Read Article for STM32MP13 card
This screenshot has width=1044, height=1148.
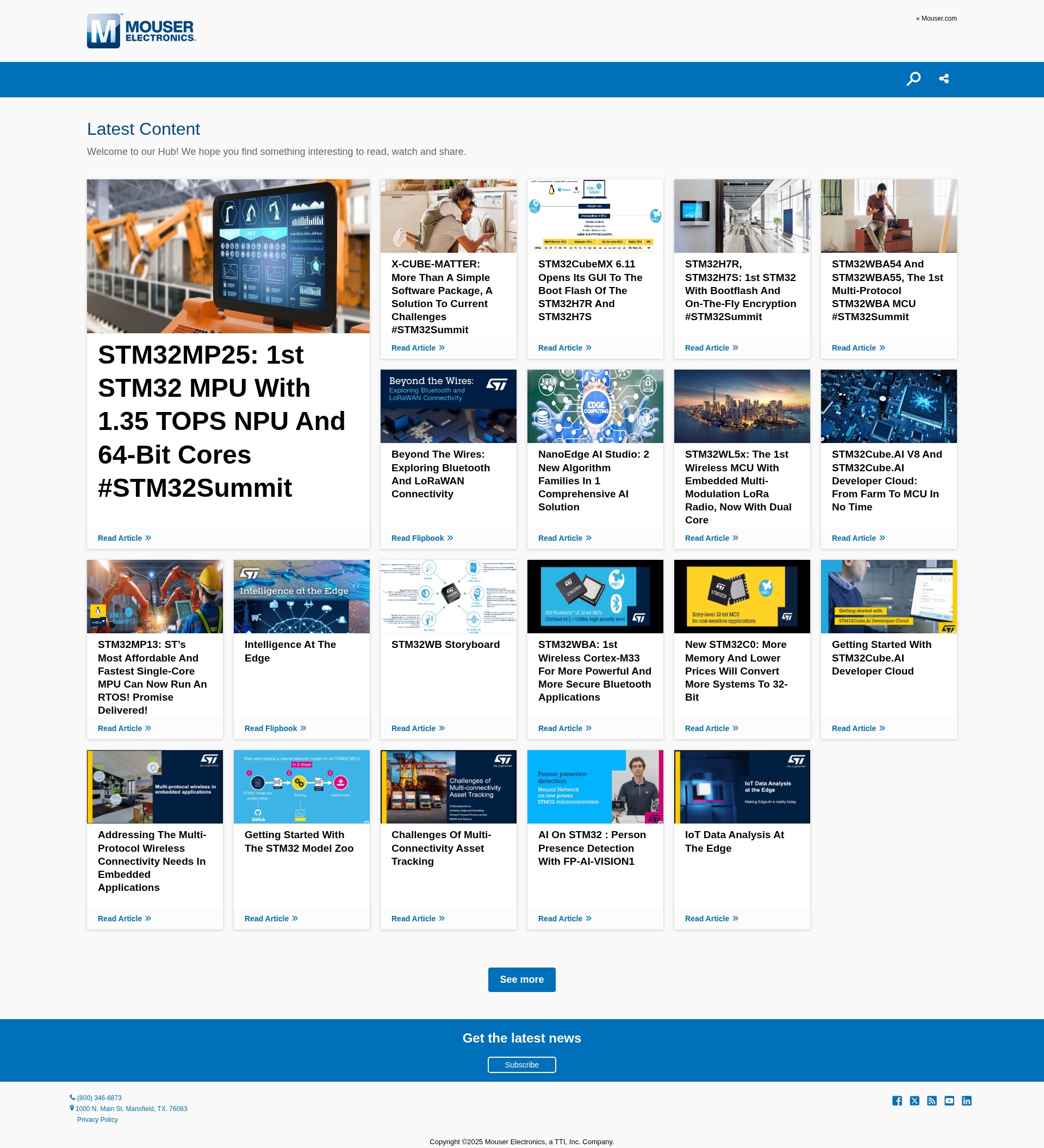coord(124,728)
